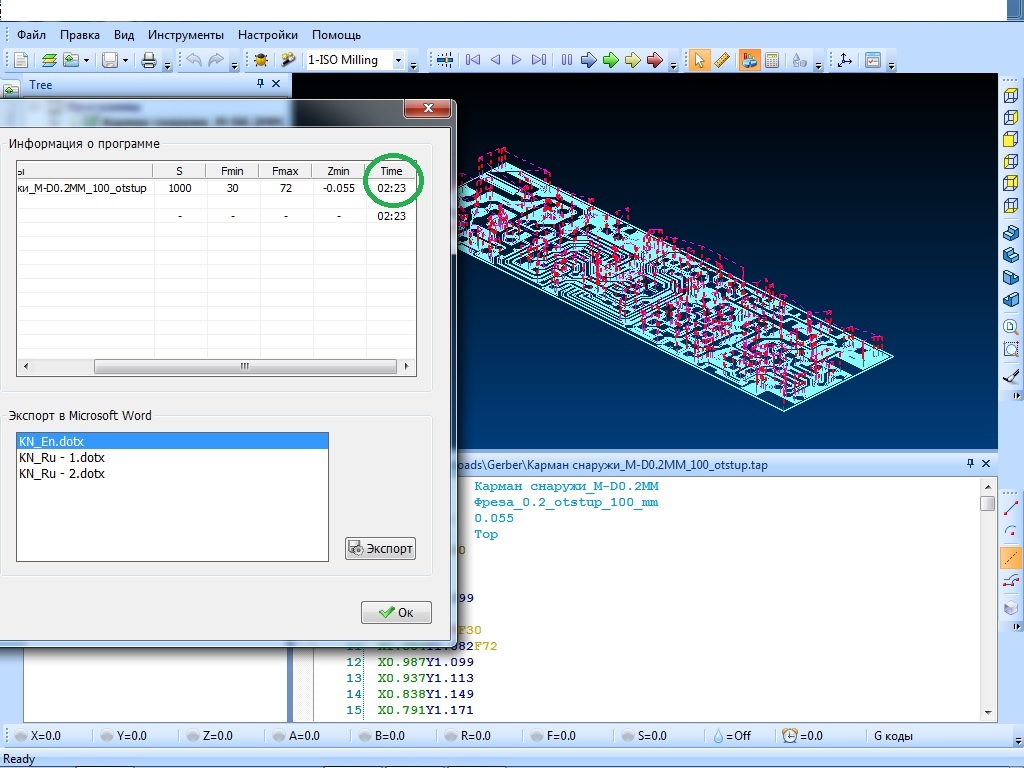This screenshot has width=1024, height=768.
Task: Select KN_Ru - 1.dotx template
Action: point(172,457)
